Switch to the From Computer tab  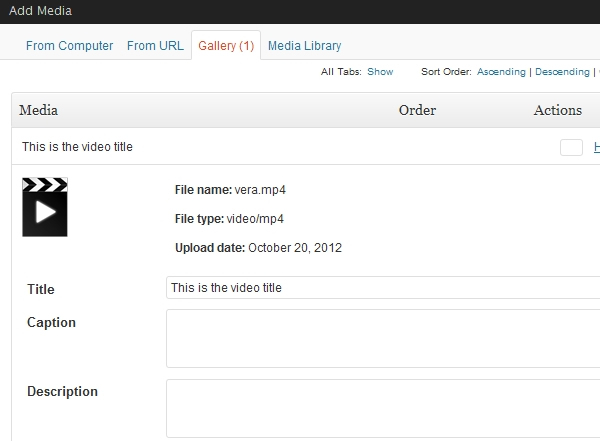69,46
